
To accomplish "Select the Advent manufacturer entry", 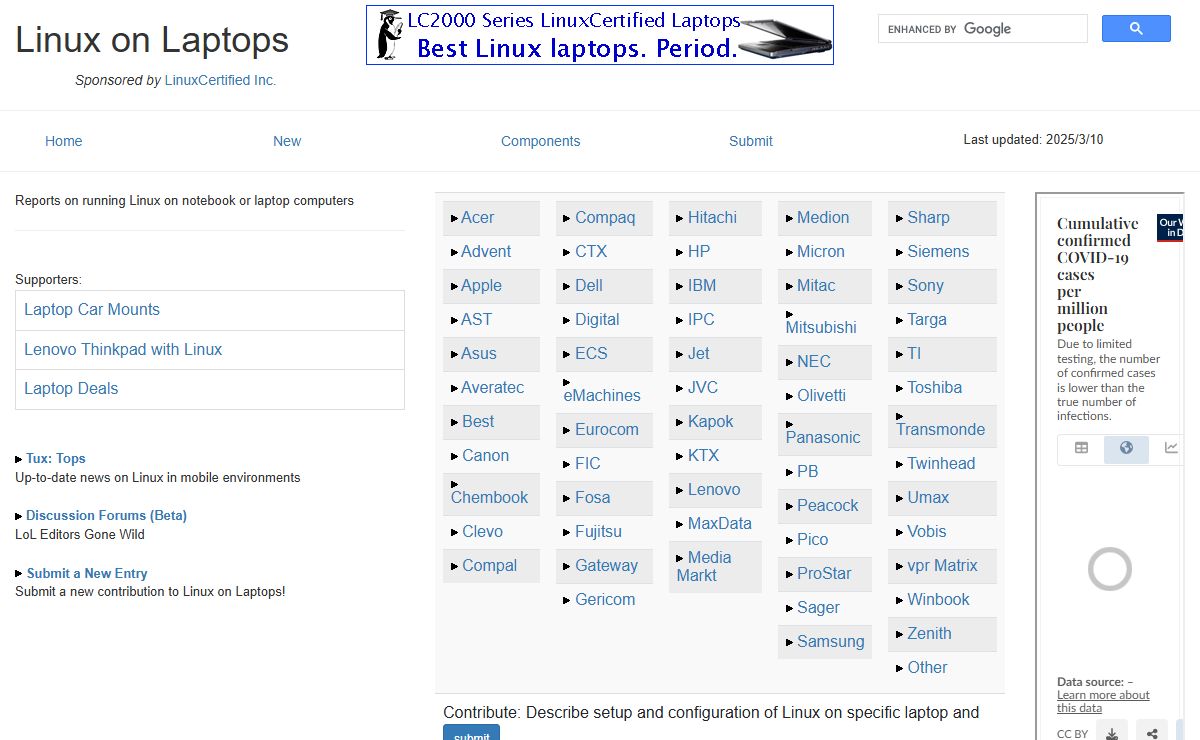I will (486, 252).
